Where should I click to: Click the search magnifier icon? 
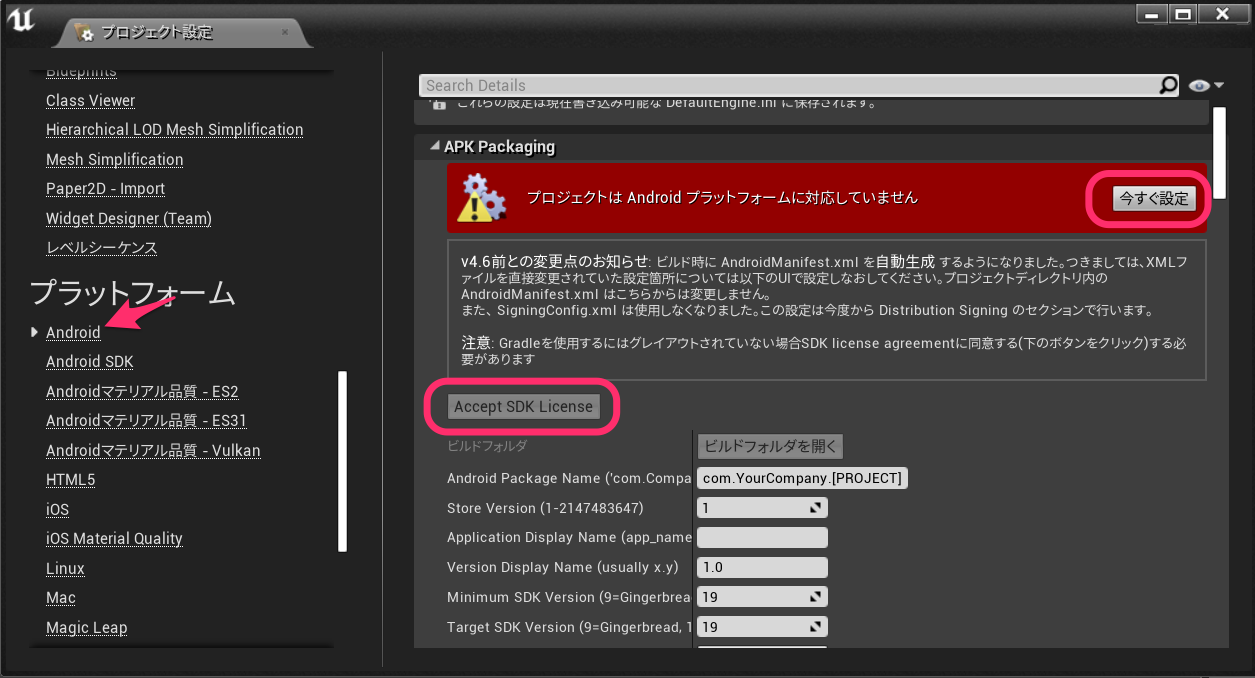tap(1168, 86)
